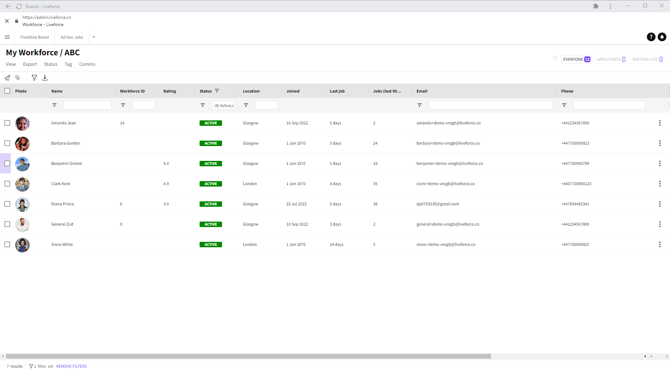Click the Phone filter input field

[x=609, y=105]
